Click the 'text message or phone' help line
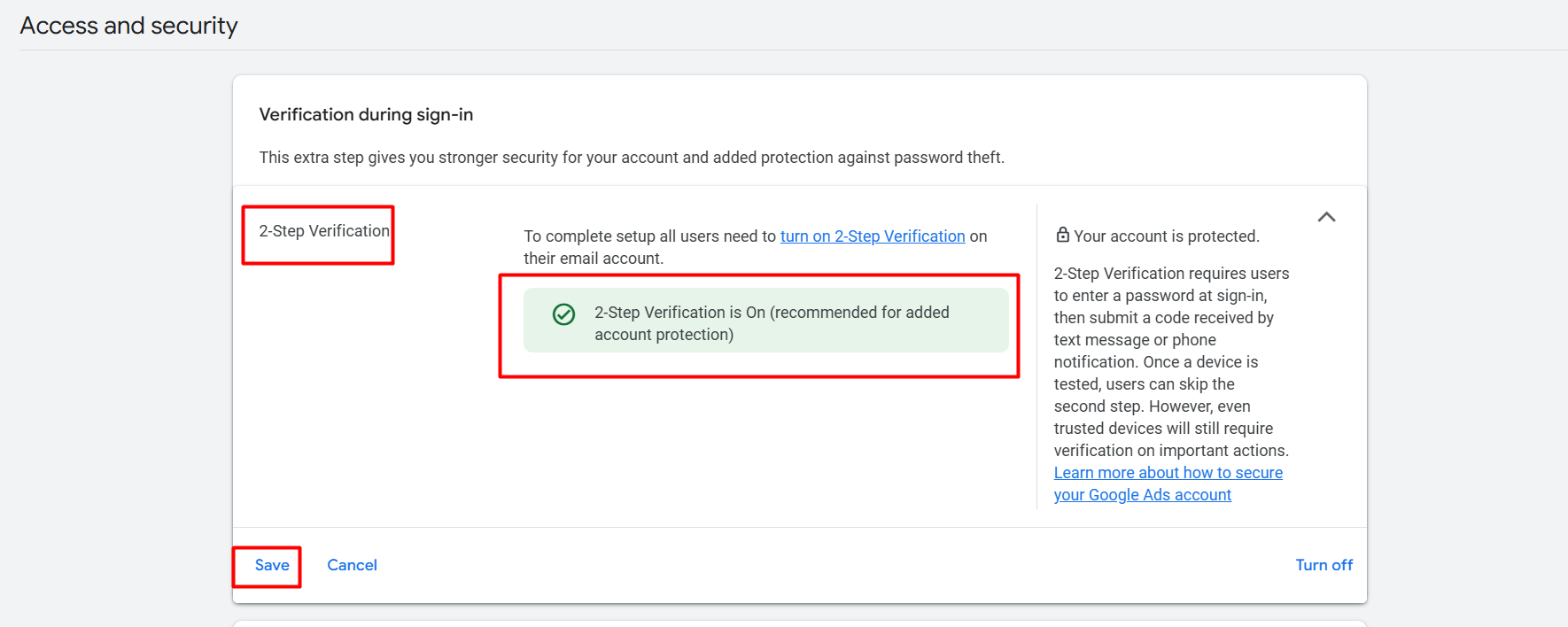Viewport: 1568px width, 627px height. [x=1136, y=340]
